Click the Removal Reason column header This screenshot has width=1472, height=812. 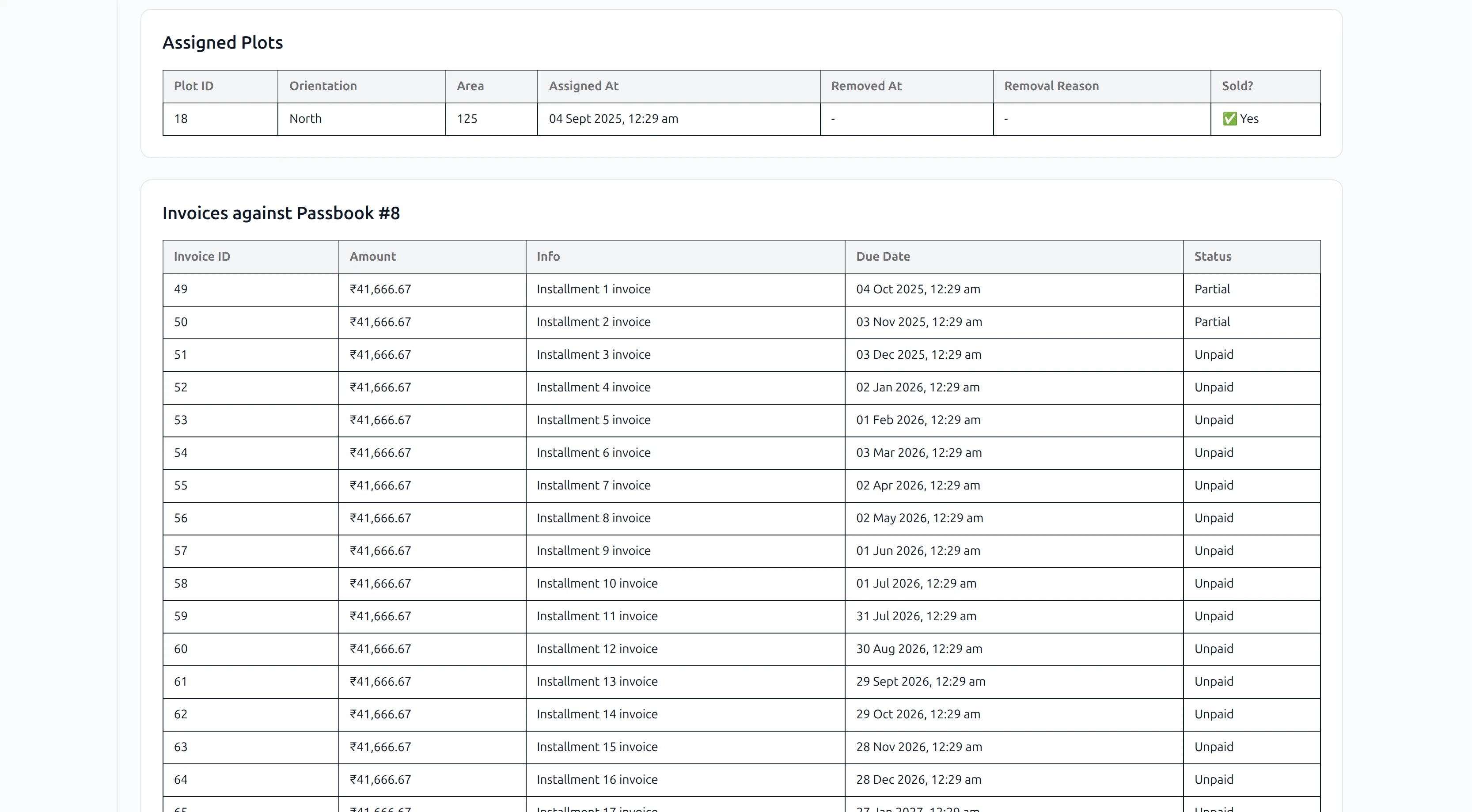(1051, 86)
